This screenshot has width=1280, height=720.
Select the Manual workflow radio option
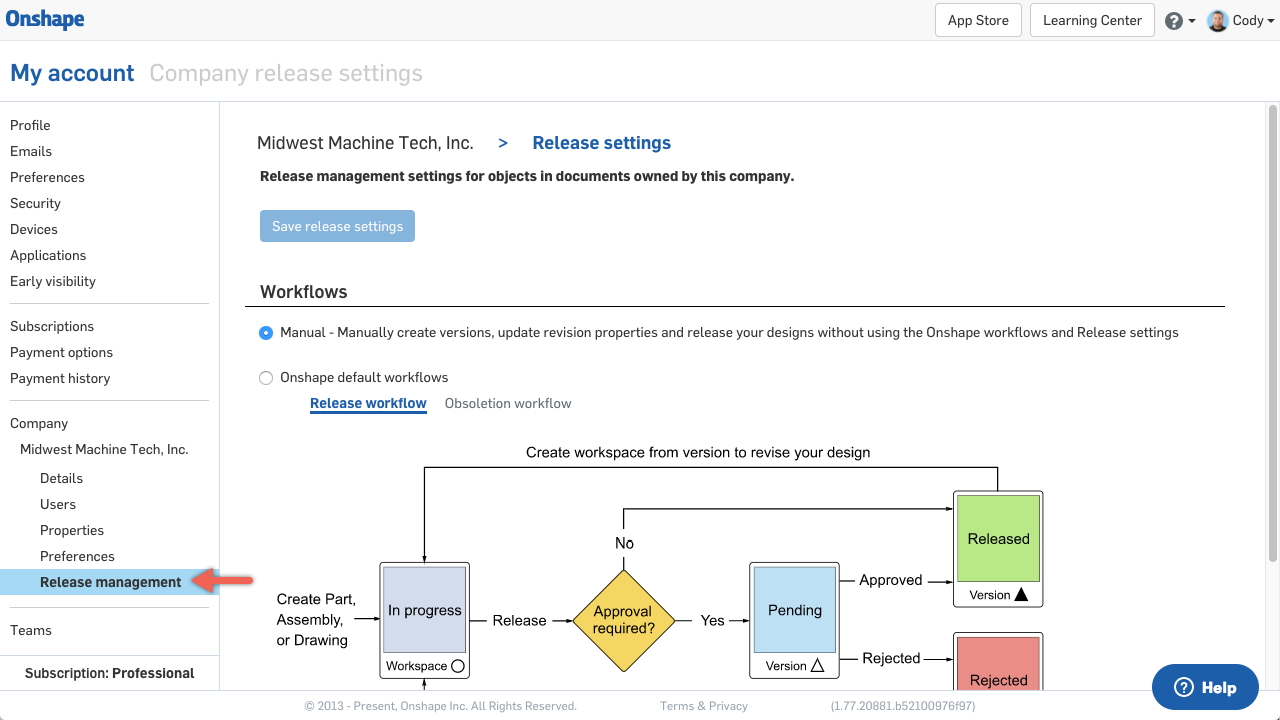(x=266, y=333)
